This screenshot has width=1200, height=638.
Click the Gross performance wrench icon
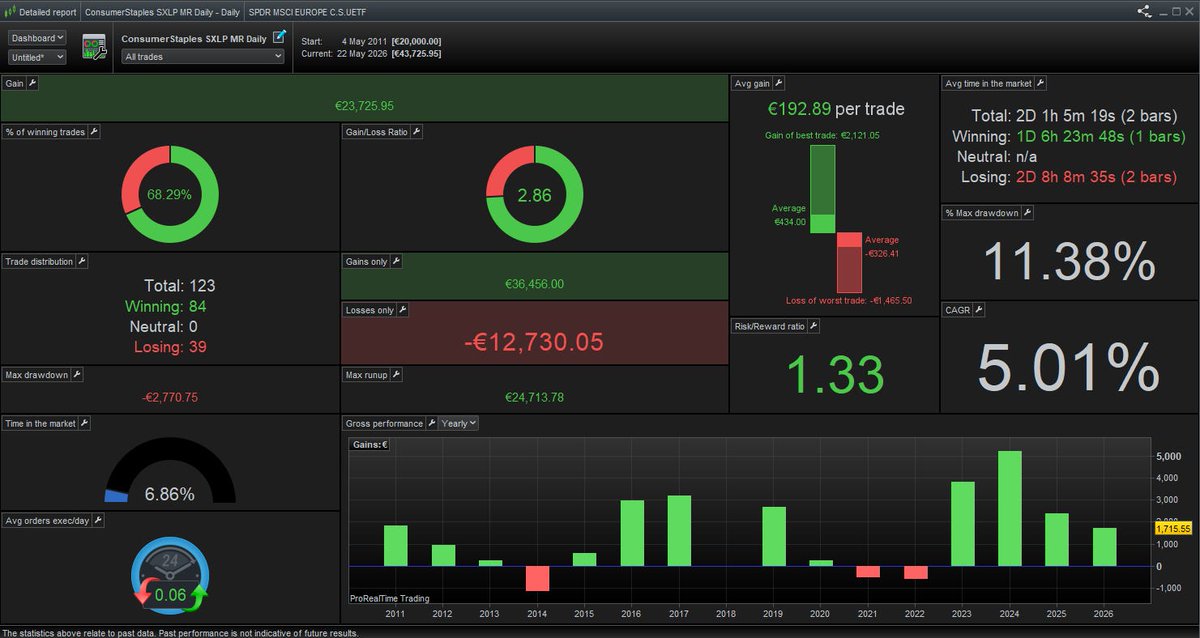tap(433, 424)
